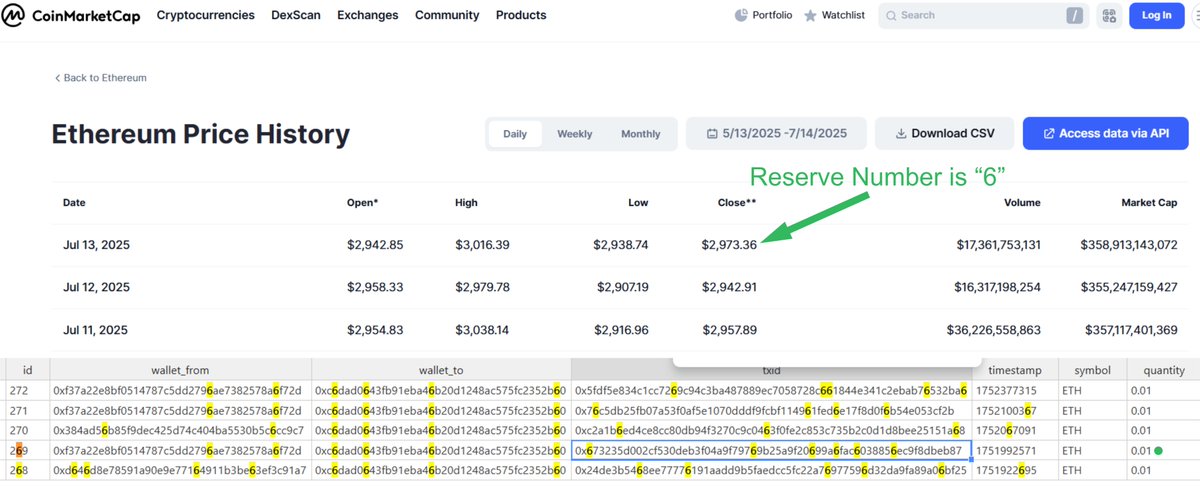
Task: Click the wallet_to column header
Action: point(441,369)
